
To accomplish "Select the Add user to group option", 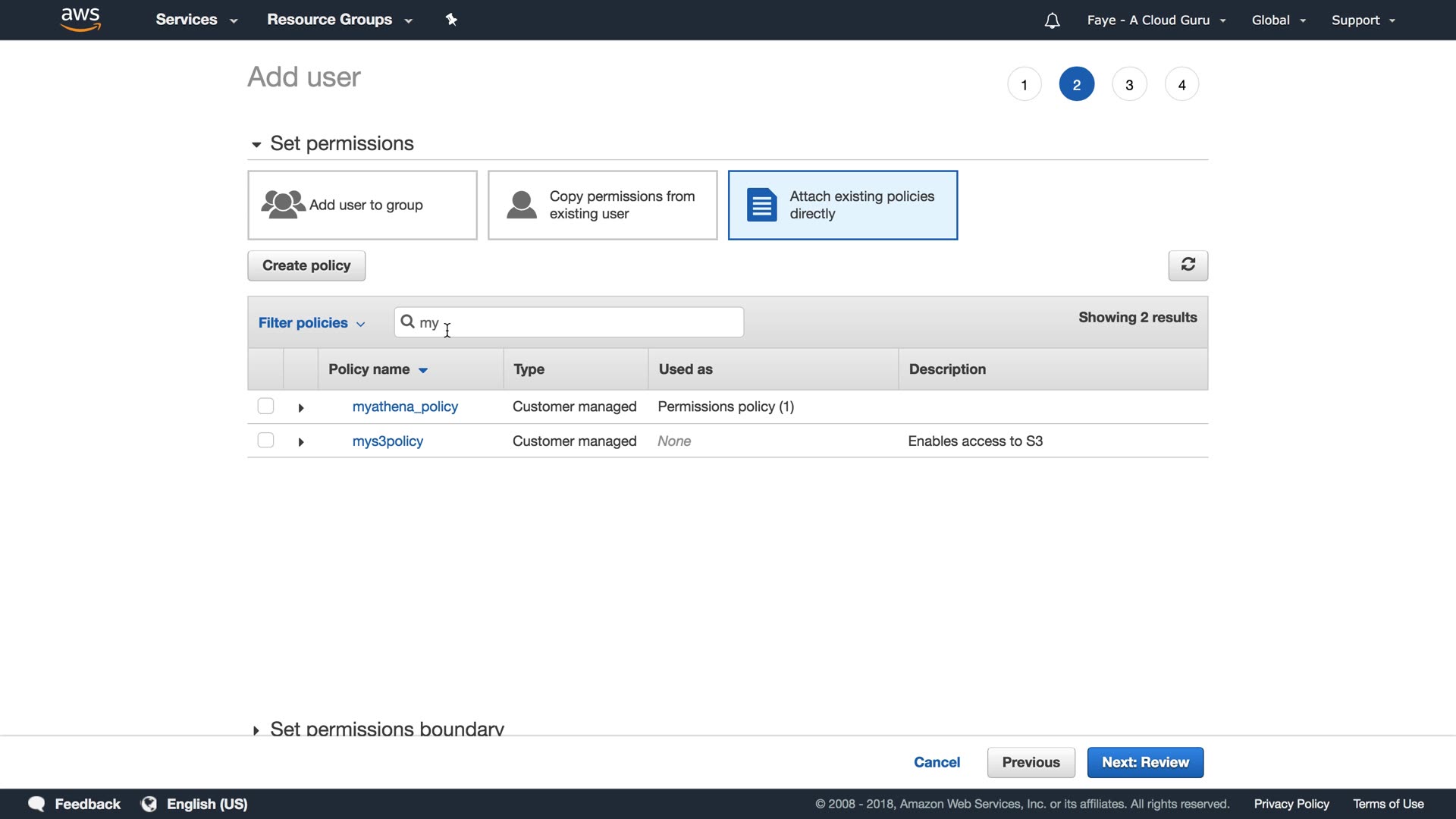I will [362, 205].
